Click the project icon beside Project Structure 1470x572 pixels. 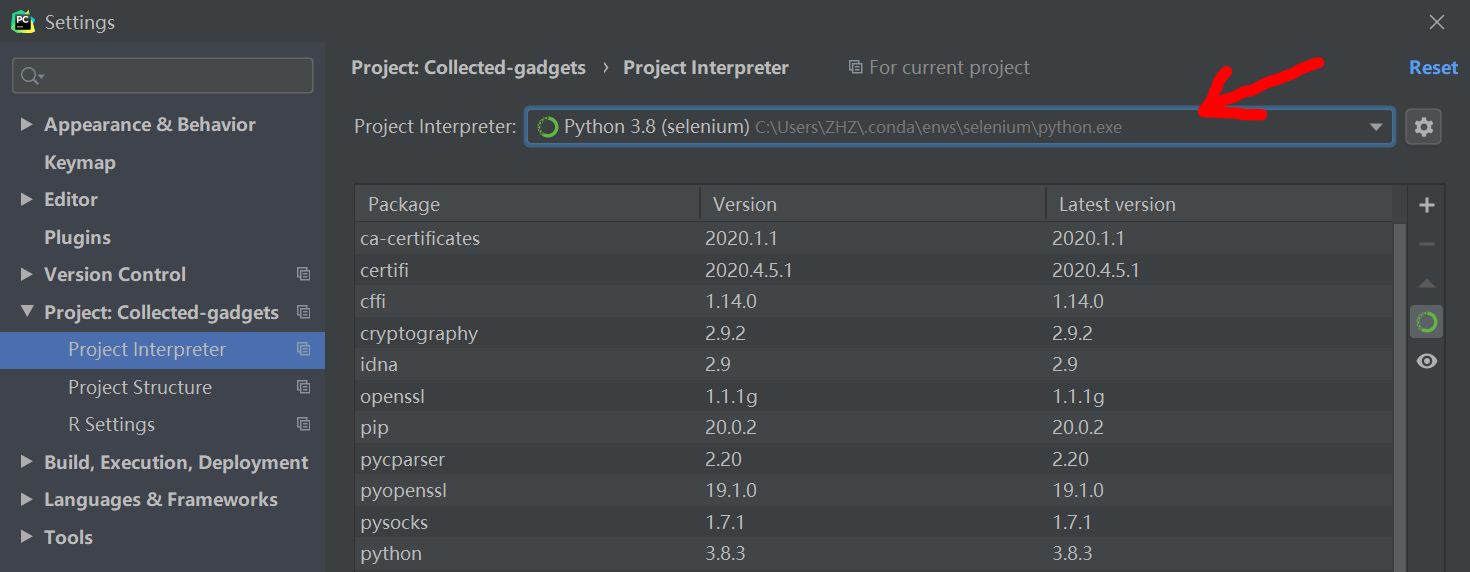pos(304,387)
